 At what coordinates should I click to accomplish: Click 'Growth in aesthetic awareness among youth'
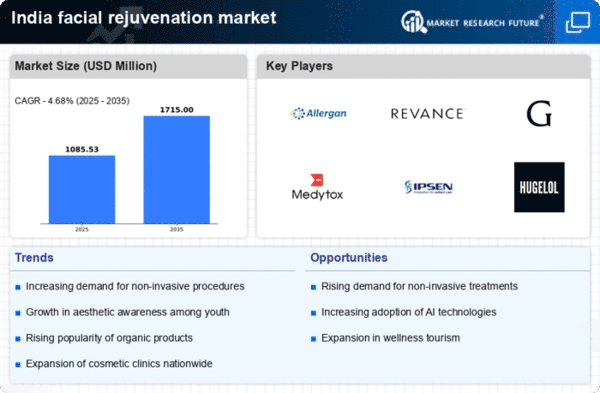click(x=127, y=312)
